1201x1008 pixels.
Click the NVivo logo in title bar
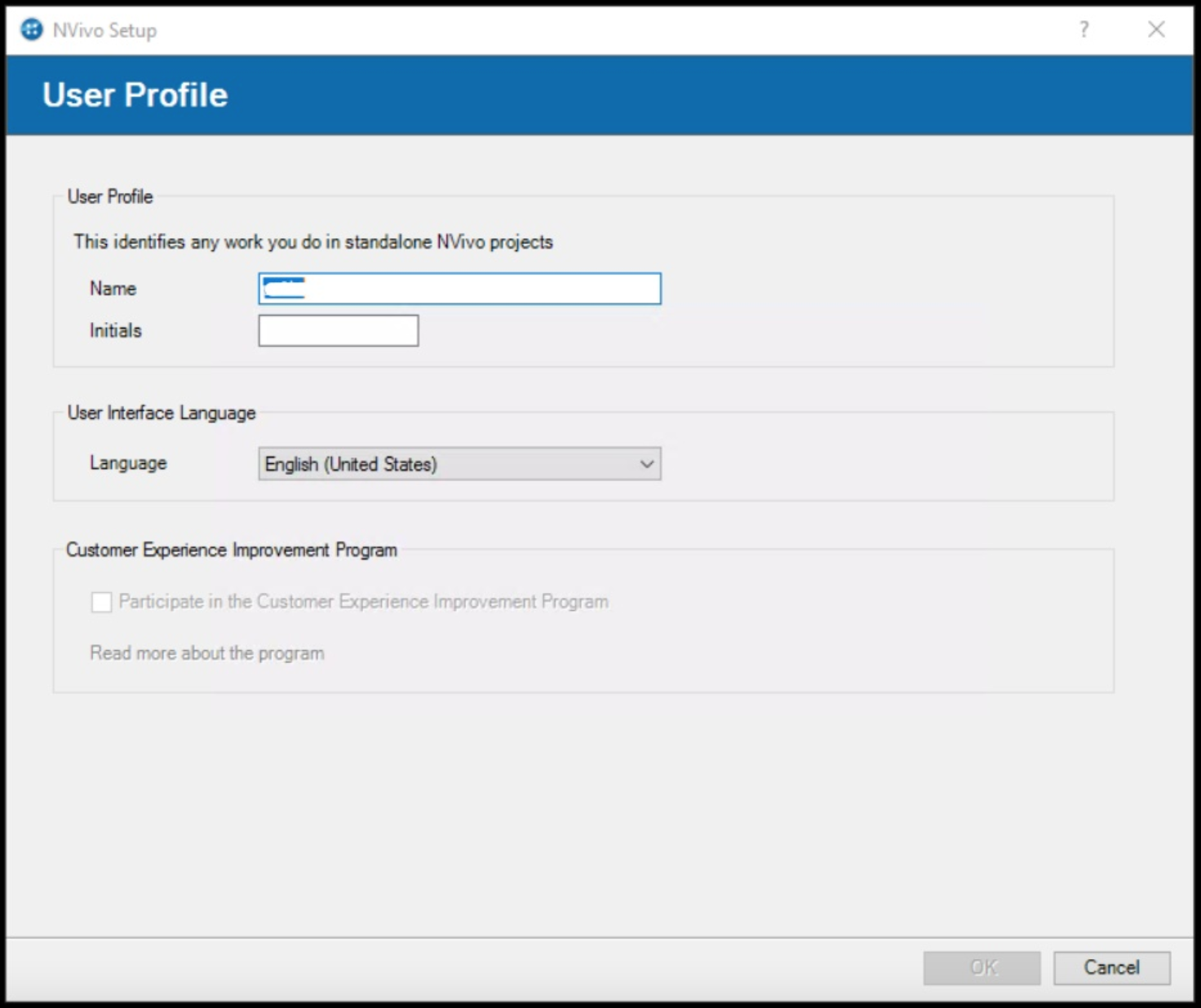(x=32, y=30)
